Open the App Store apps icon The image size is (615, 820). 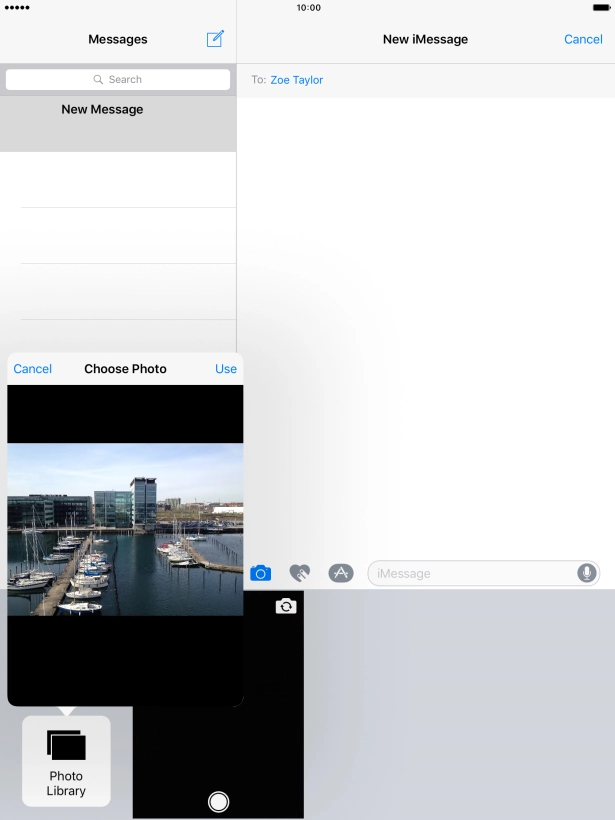(341, 573)
